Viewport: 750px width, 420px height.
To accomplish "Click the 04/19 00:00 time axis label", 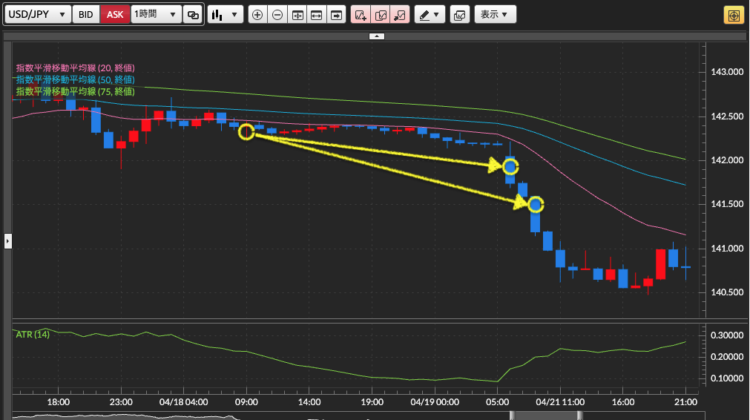I will coord(435,402).
